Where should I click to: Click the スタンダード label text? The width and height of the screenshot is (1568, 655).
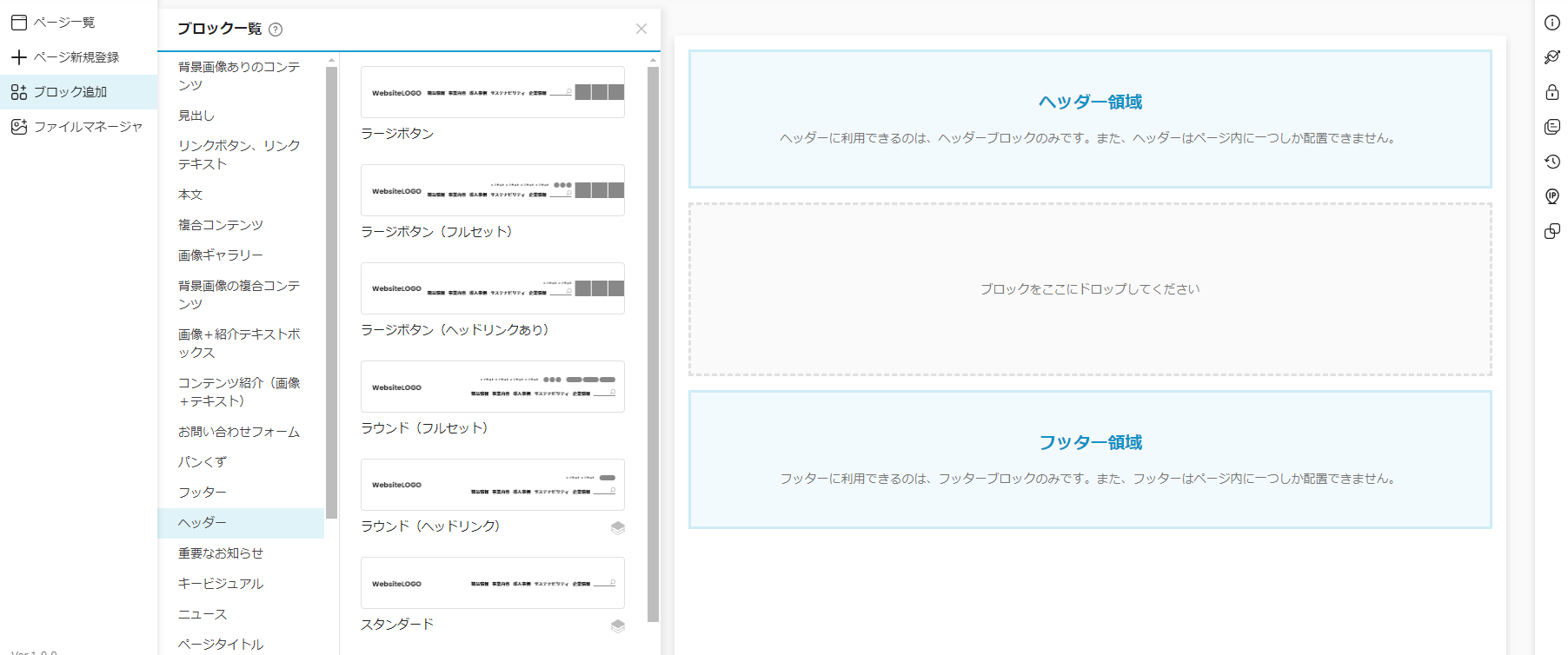point(397,625)
